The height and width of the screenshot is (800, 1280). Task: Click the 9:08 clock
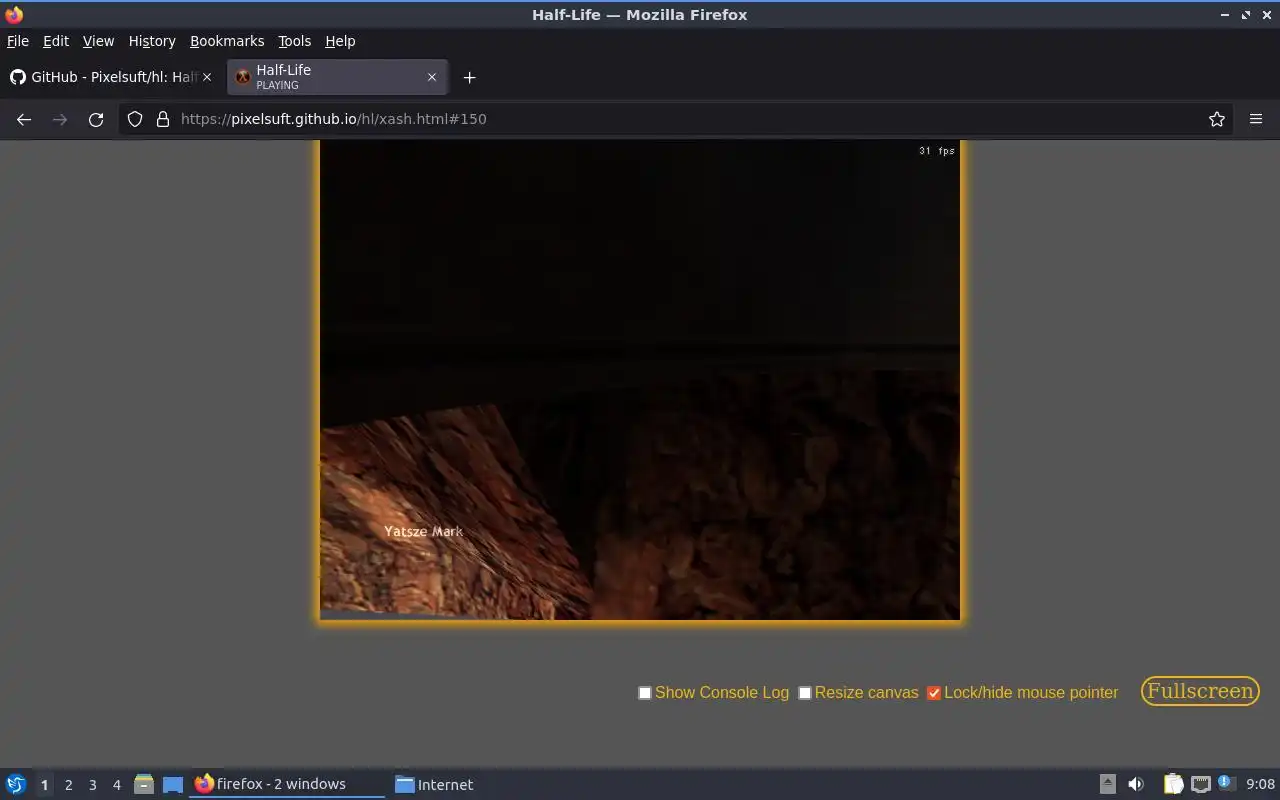[1260, 784]
